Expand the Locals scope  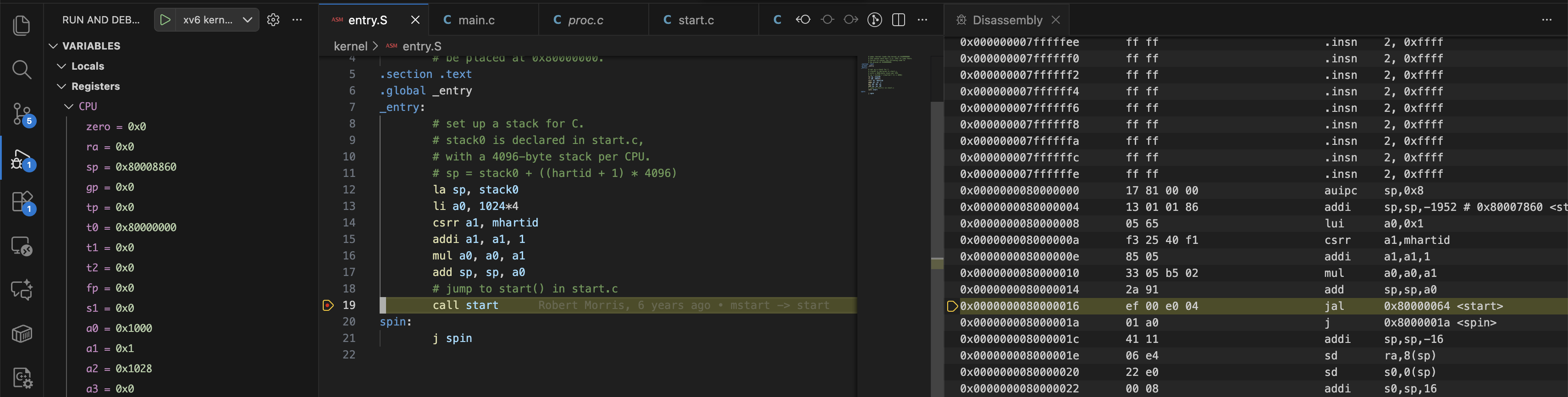click(x=61, y=66)
